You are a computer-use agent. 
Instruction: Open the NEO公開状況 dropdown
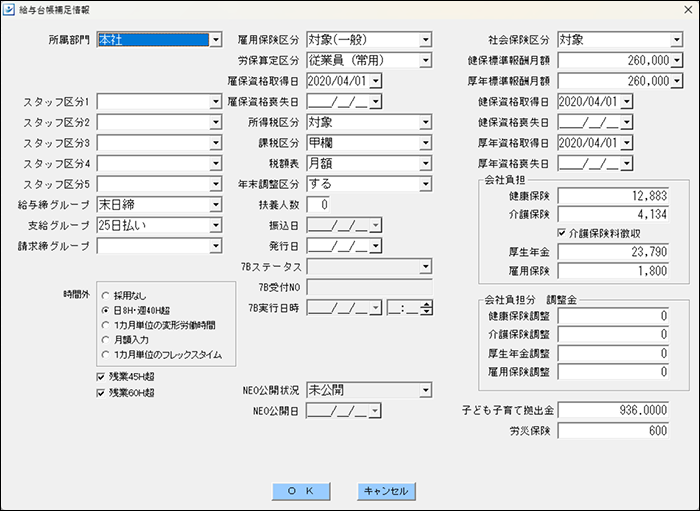(425, 390)
